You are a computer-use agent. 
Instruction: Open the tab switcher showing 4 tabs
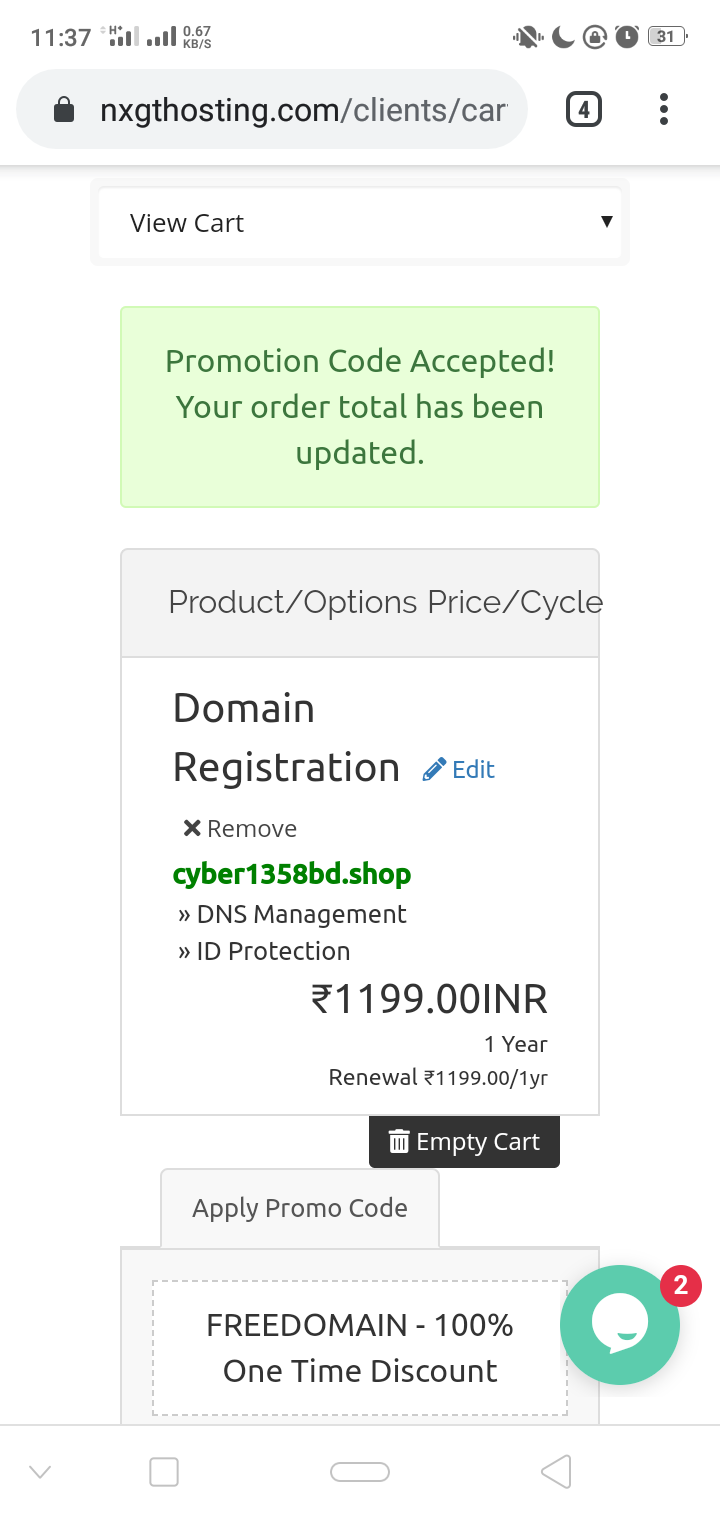click(x=584, y=109)
